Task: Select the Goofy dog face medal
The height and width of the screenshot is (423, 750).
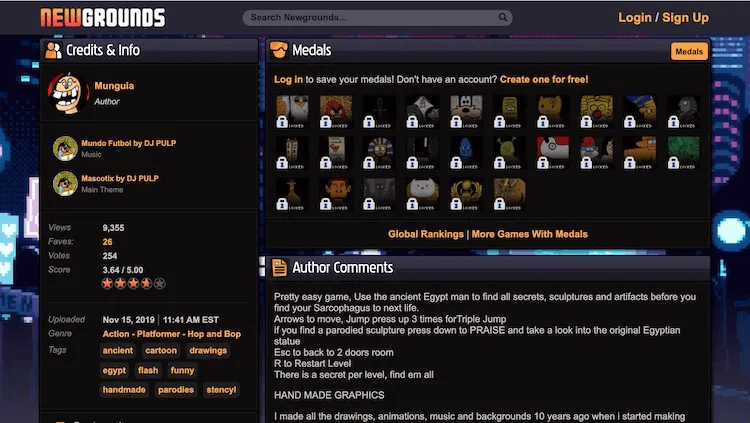Action: pyautogui.click(x=466, y=111)
